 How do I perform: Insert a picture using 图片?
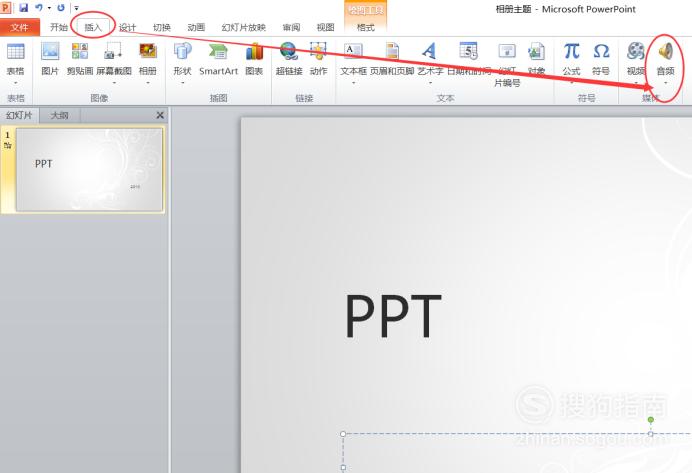point(50,52)
